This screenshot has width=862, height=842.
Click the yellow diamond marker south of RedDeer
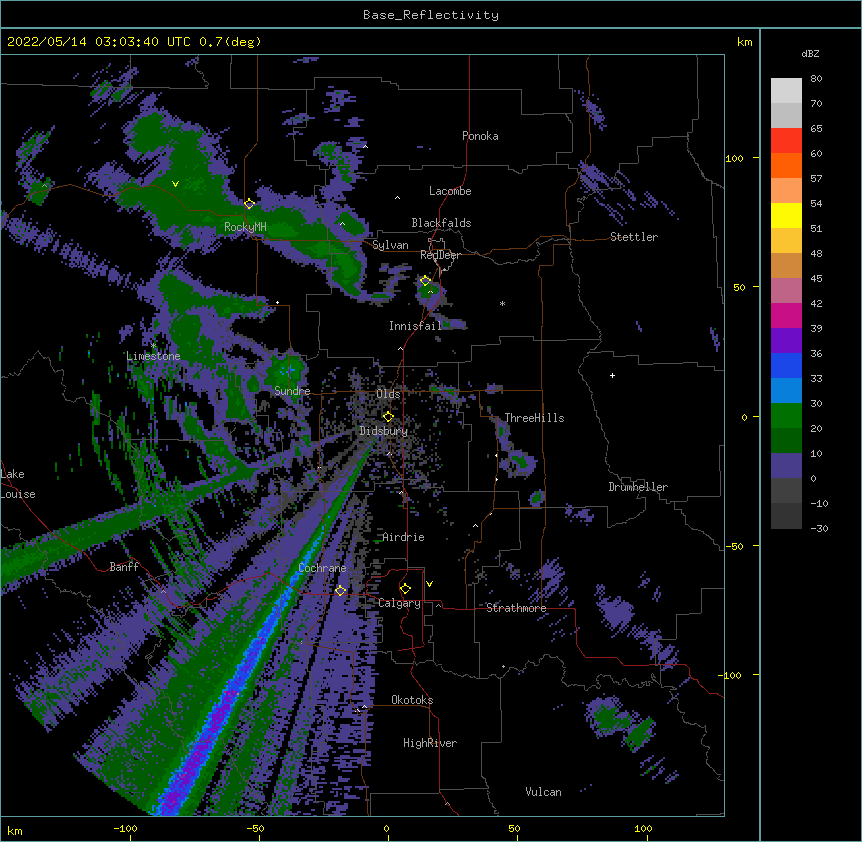[x=425, y=281]
